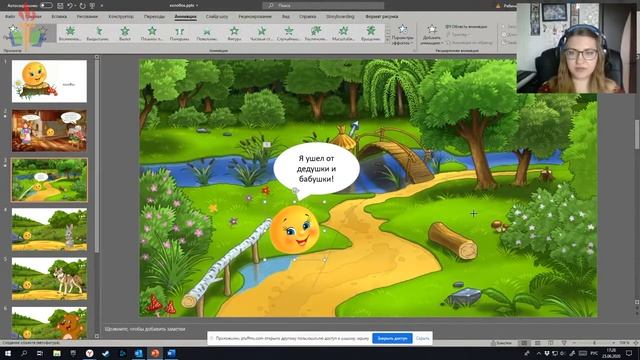
Task: Apply the Возникновение animation effect
Action: pyautogui.click(x=70, y=33)
